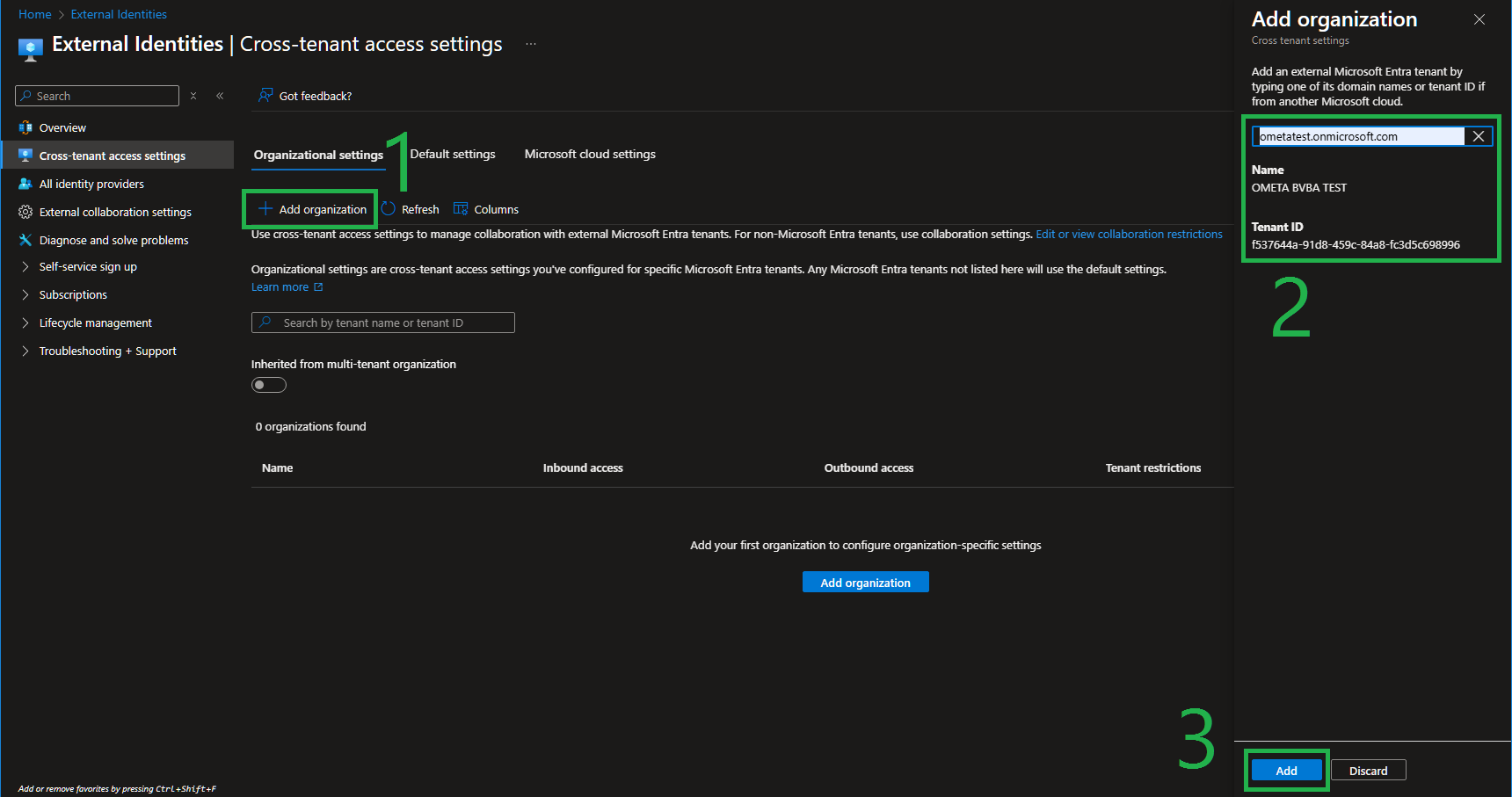Viewport: 1512px width, 797px height.
Task: Collapse the sidebar with double-chevron icon
Action: tap(220, 96)
